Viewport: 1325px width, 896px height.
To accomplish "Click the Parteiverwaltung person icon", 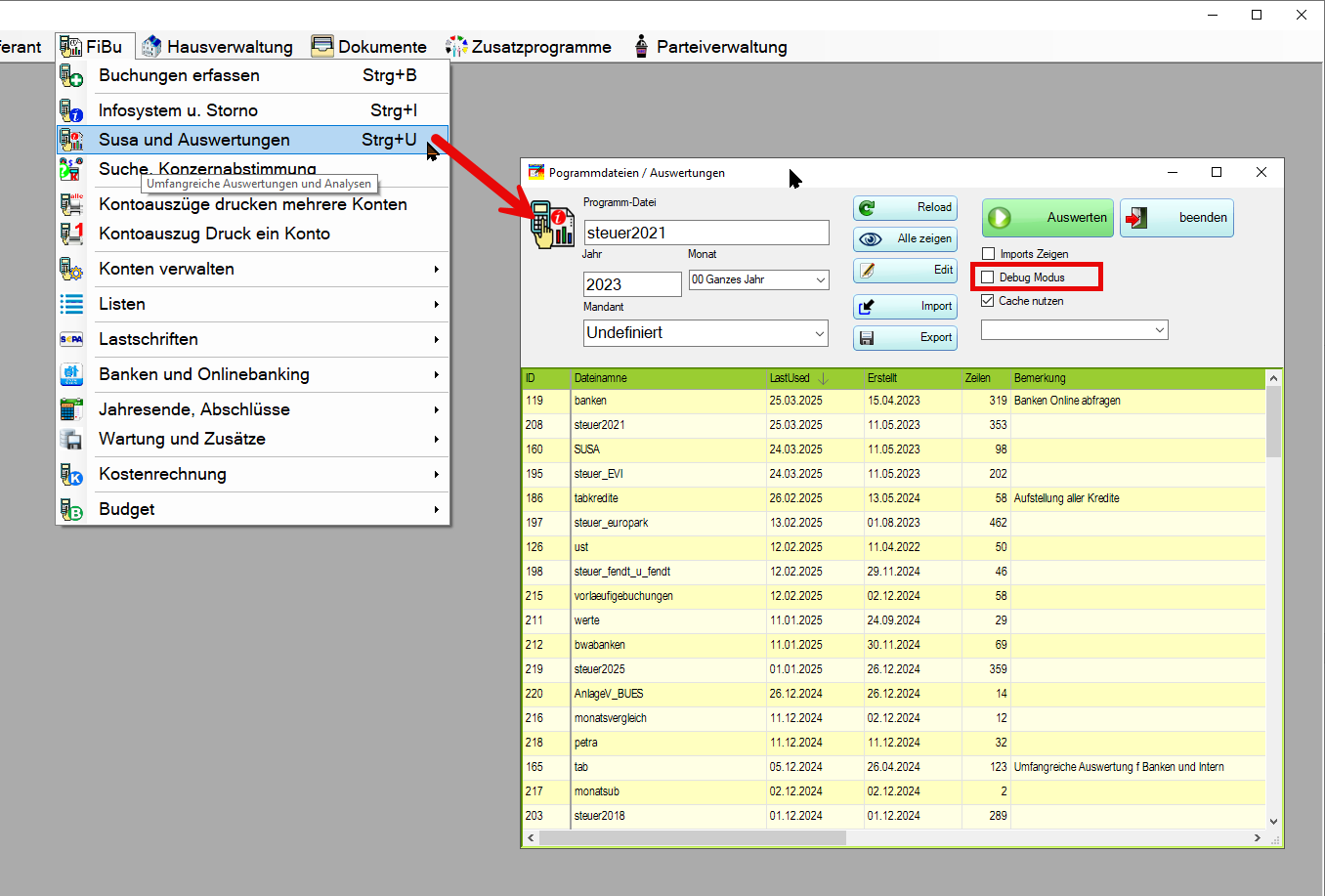I will click(x=641, y=46).
